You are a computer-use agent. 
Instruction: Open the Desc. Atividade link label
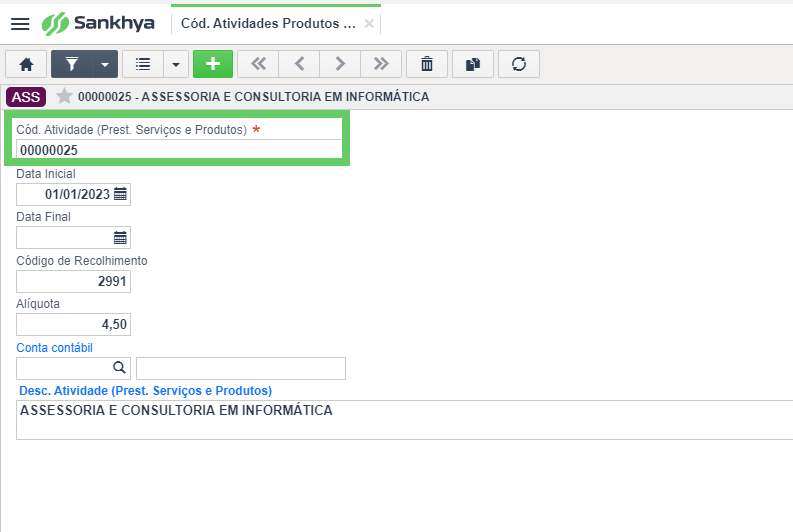click(x=146, y=390)
